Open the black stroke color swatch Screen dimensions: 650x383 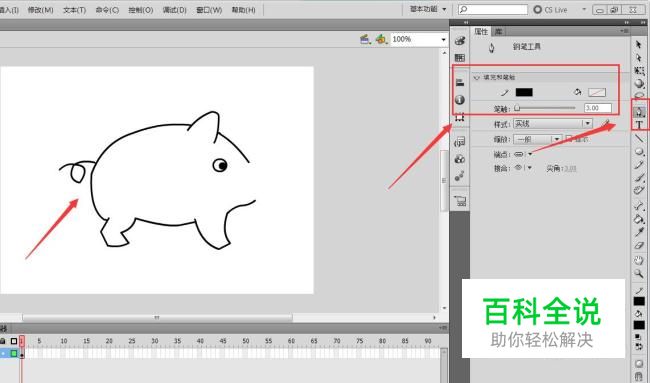tap(524, 92)
